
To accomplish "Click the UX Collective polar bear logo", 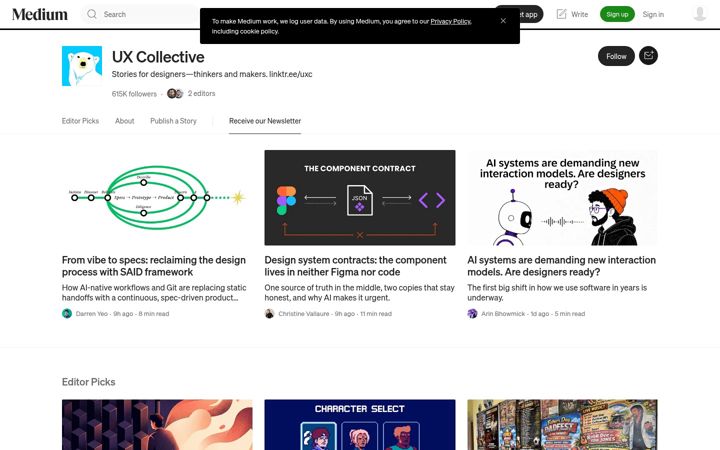I will pos(82,66).
